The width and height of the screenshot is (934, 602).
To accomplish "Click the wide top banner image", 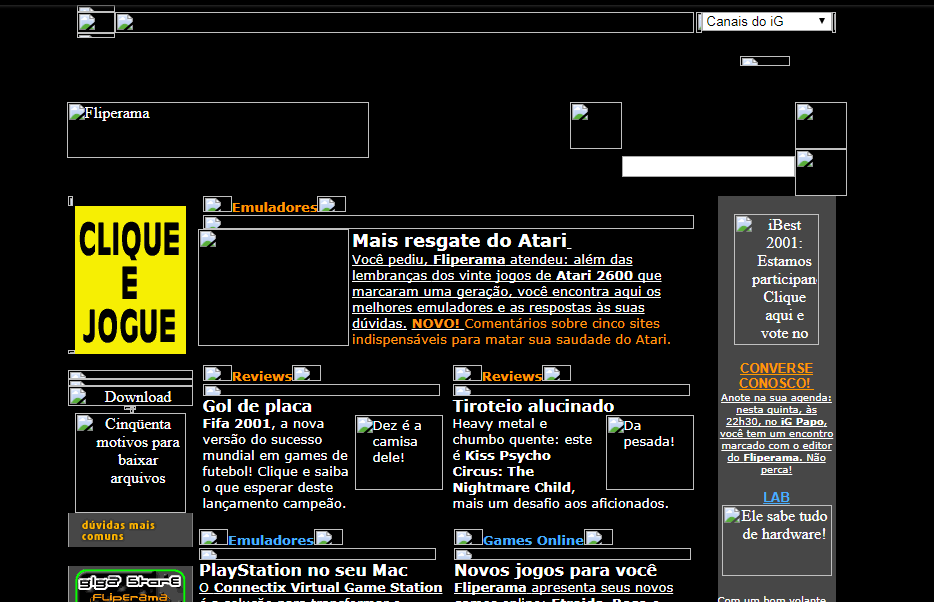I will (404, 23).
